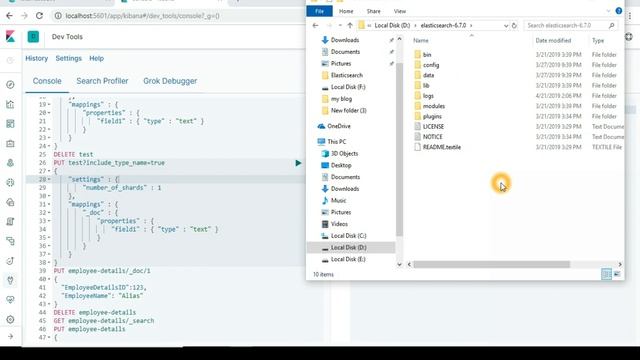Open Dev Tools in Kibana sidebar
Screen dimensions: 640x360
click(x=10, y=280)
